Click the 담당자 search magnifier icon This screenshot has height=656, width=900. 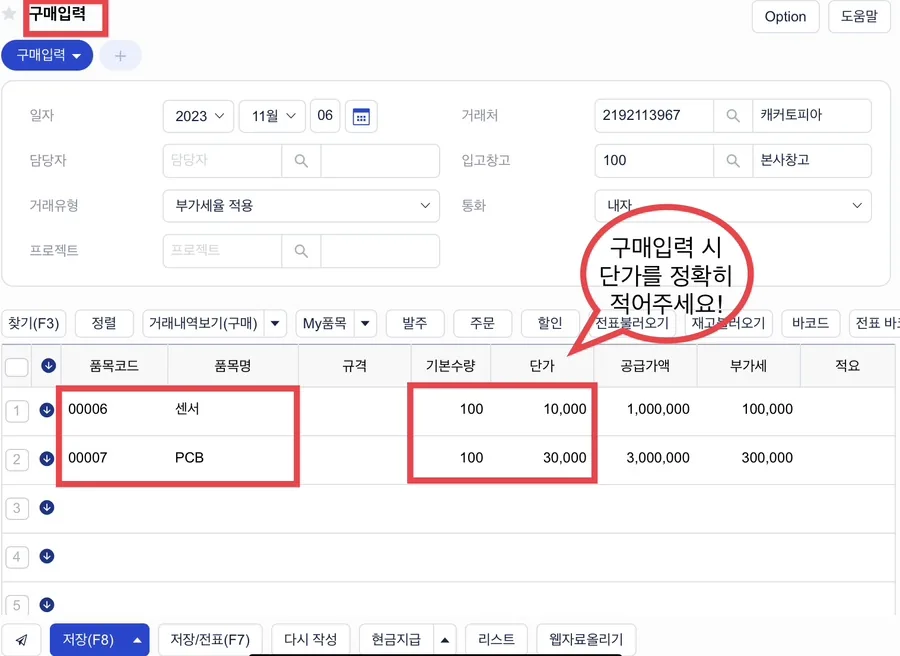(301, 161)
